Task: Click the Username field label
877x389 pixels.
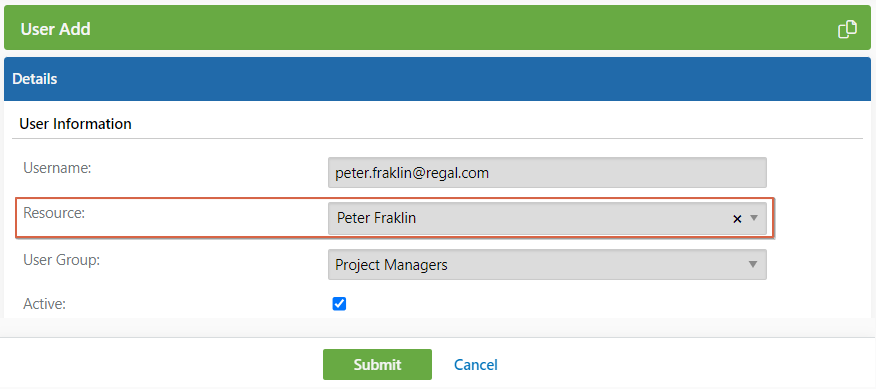Action: tap(57, 167)
